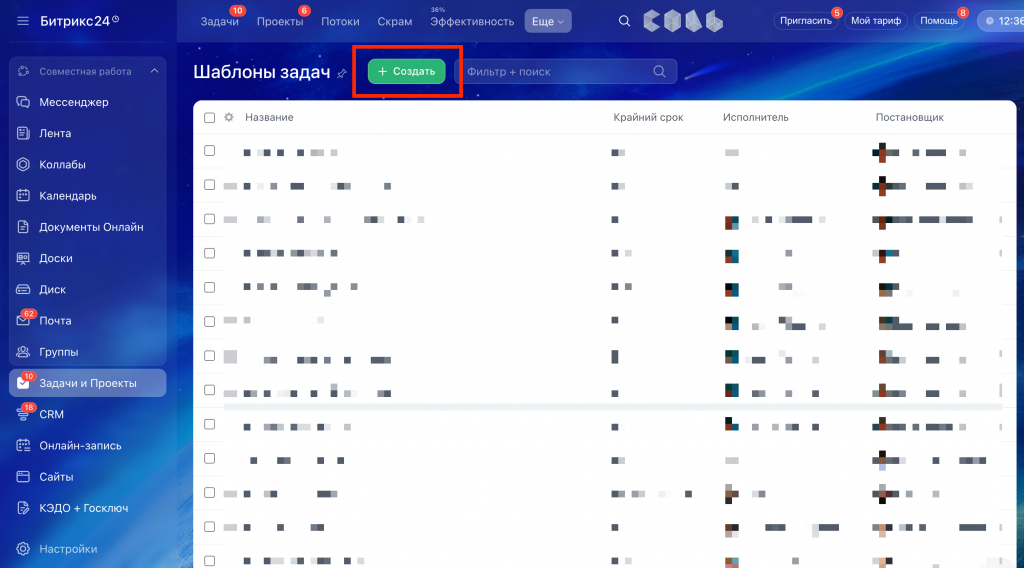Check the second template row checkbox

pos(209,185)
